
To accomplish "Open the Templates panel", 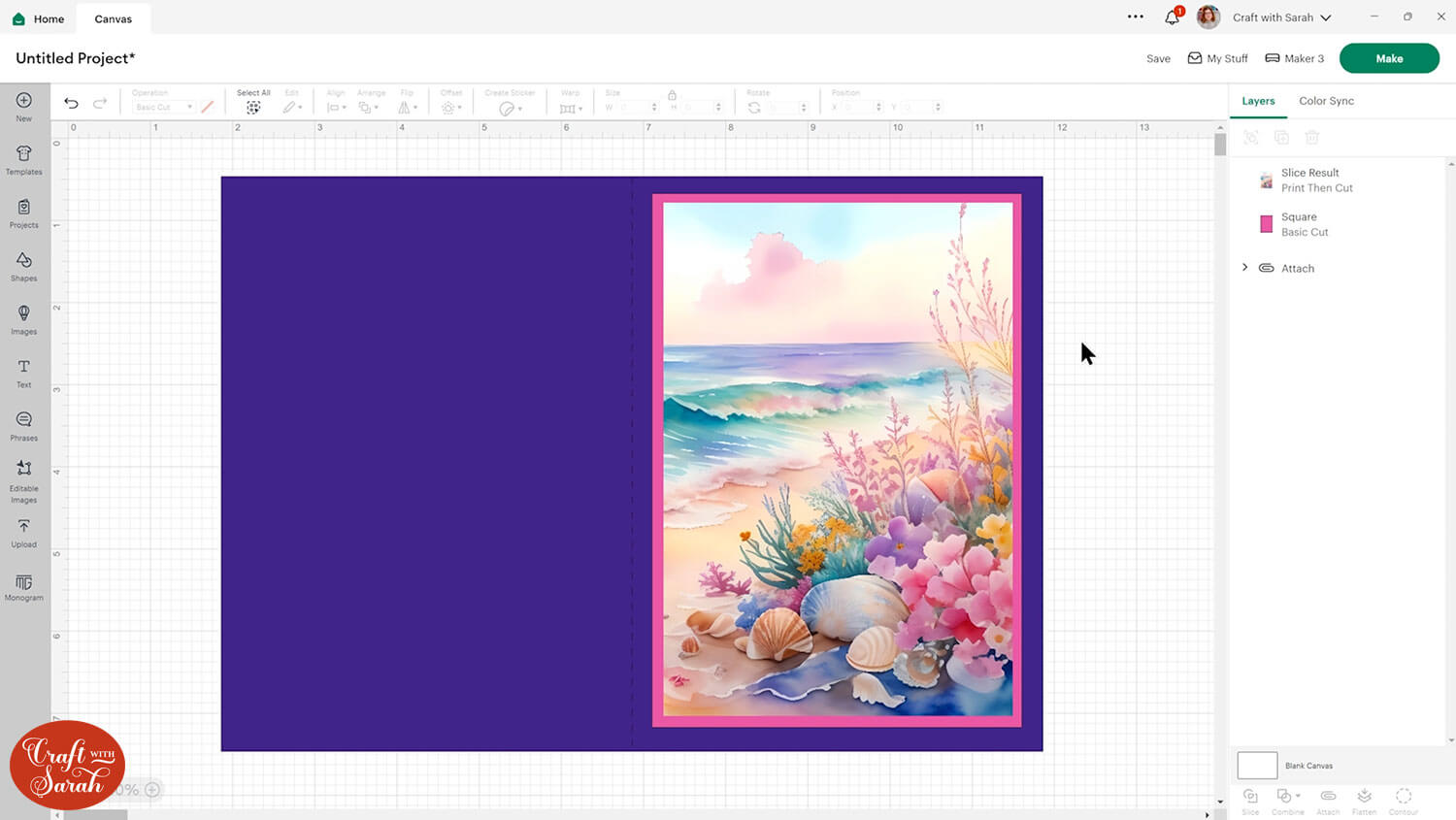I will click(x=24, y=159).
